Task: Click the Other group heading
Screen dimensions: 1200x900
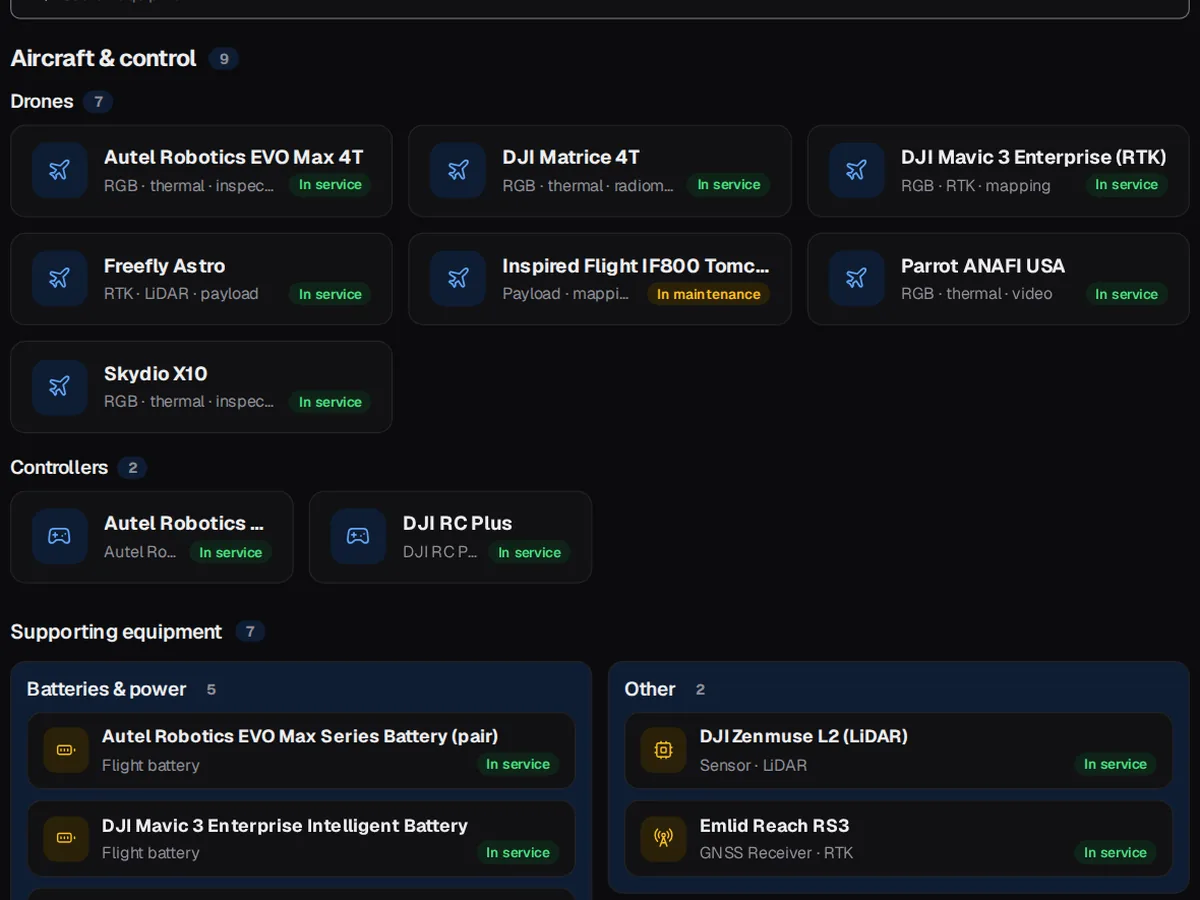Action: 650,689
